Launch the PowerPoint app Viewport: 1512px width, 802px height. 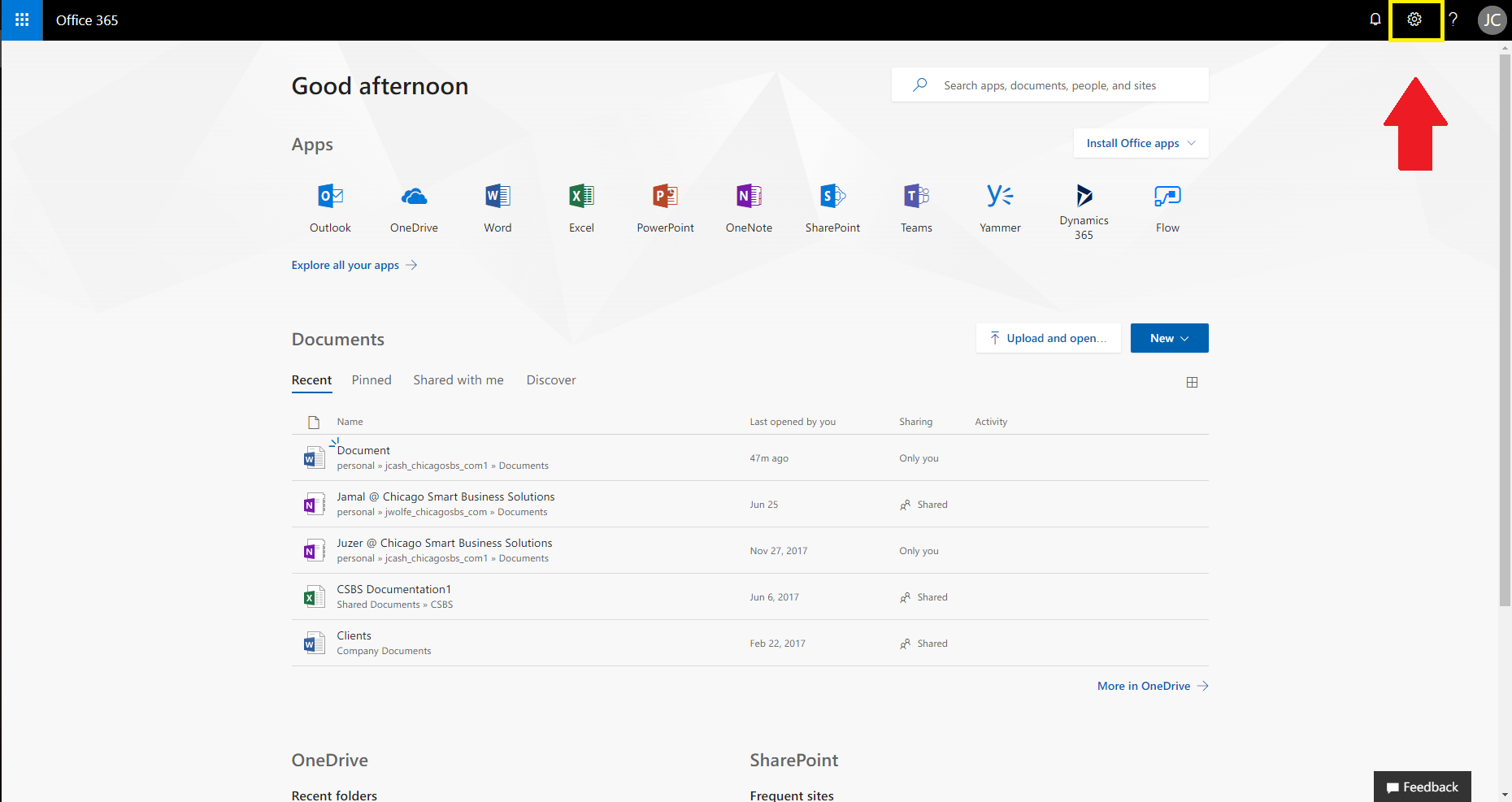tap(665, 208)
